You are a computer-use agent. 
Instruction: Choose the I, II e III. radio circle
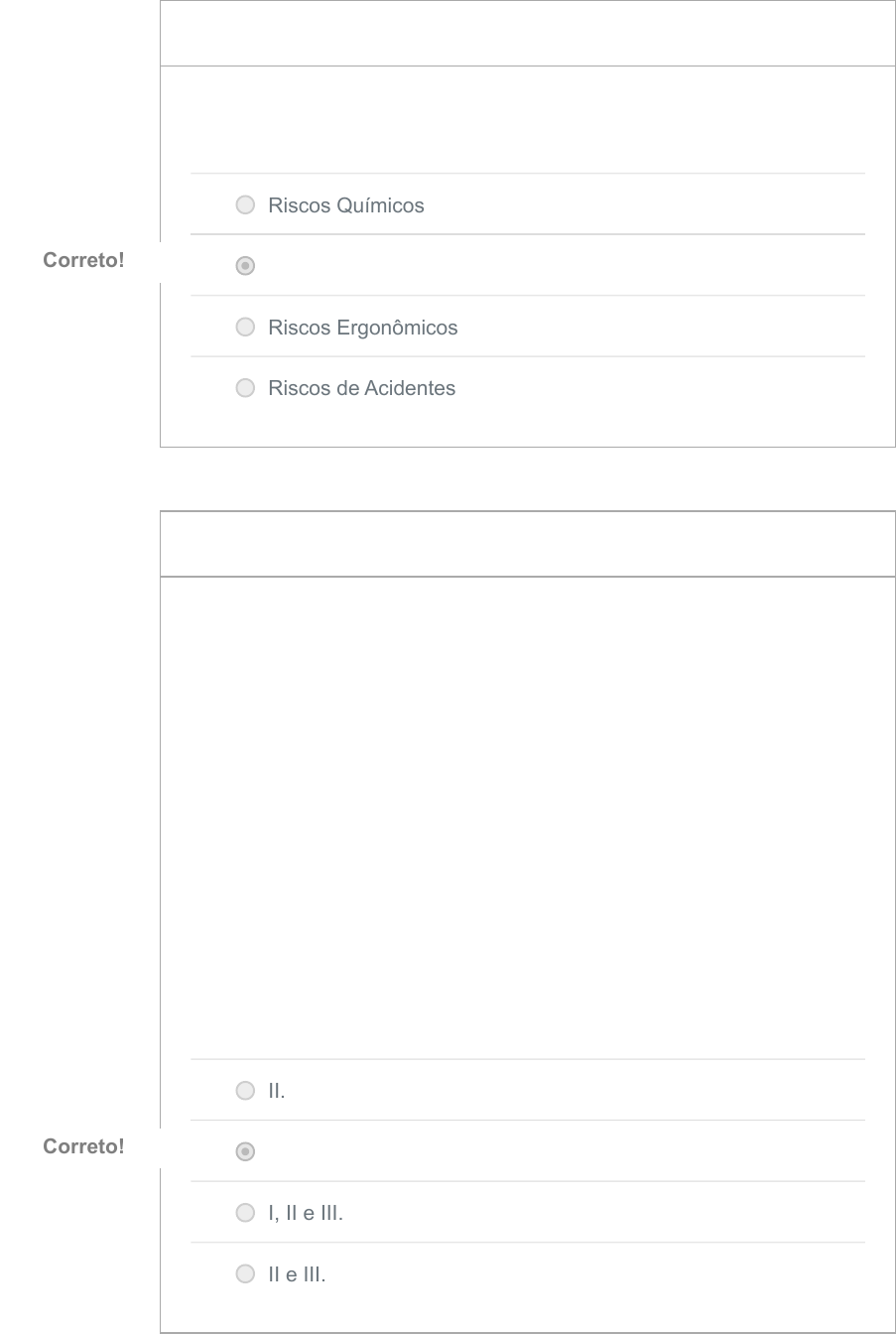(x=245, y=1212)
